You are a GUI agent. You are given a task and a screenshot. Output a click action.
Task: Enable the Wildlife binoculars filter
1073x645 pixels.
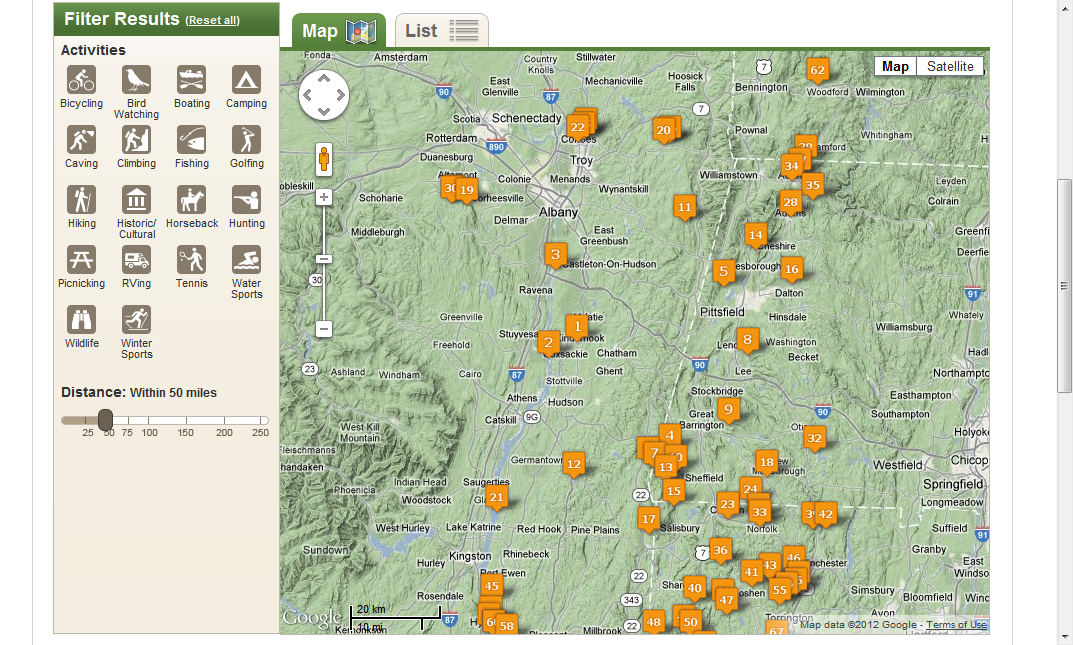[81, 320]
